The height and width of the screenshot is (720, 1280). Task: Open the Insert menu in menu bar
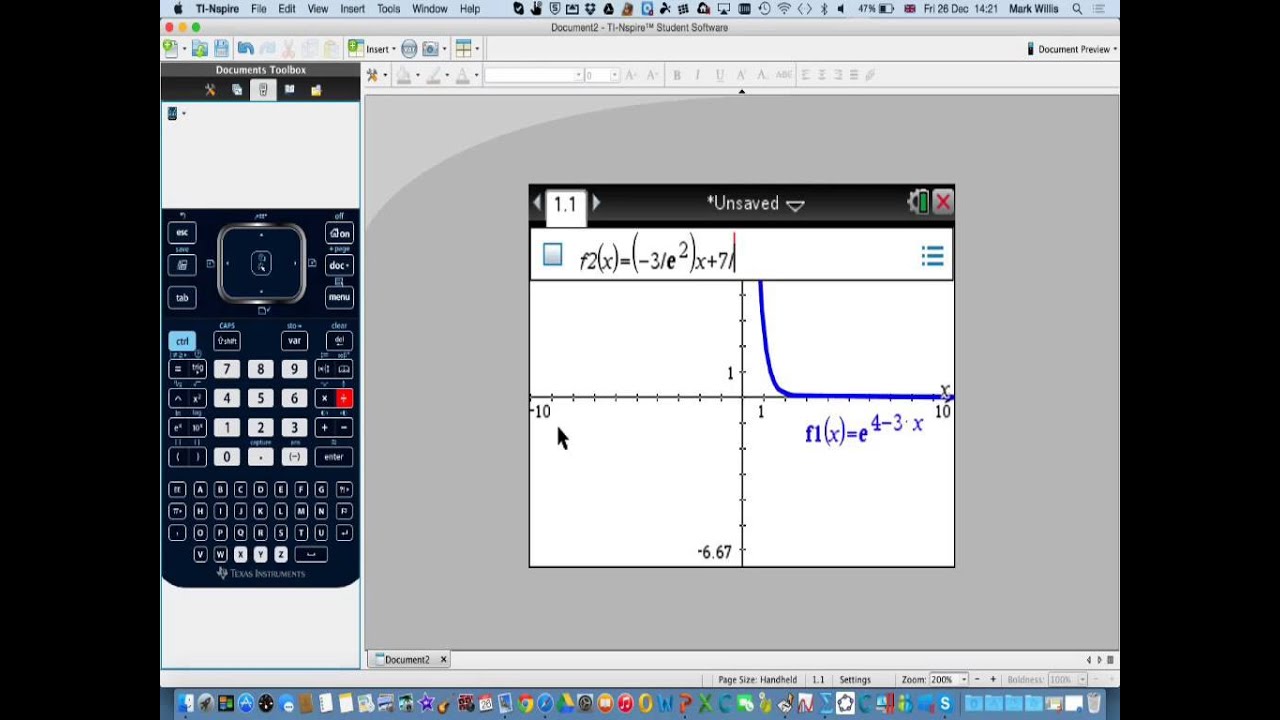pyautogui.click(x=352, y=9)
